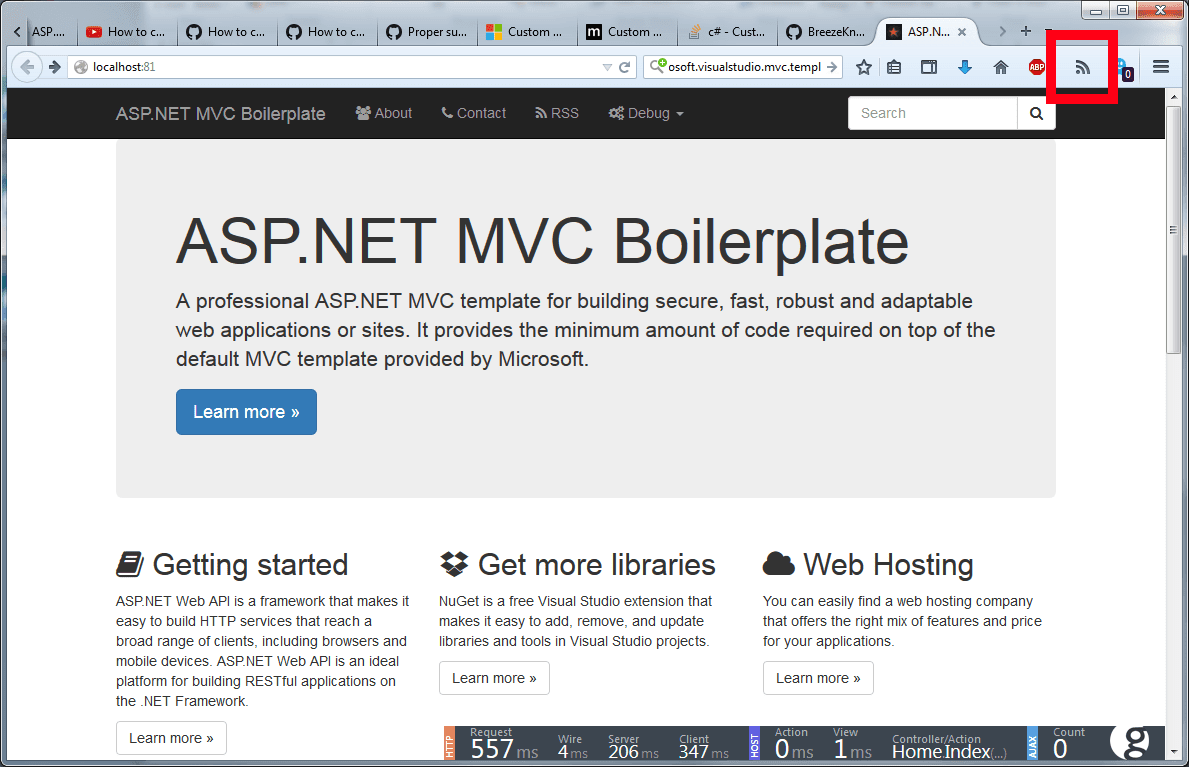This screenshot has width=1189, height=767.
Task: Expand the Debug dropdown in navbar
Action: click(x=646, y=114)
